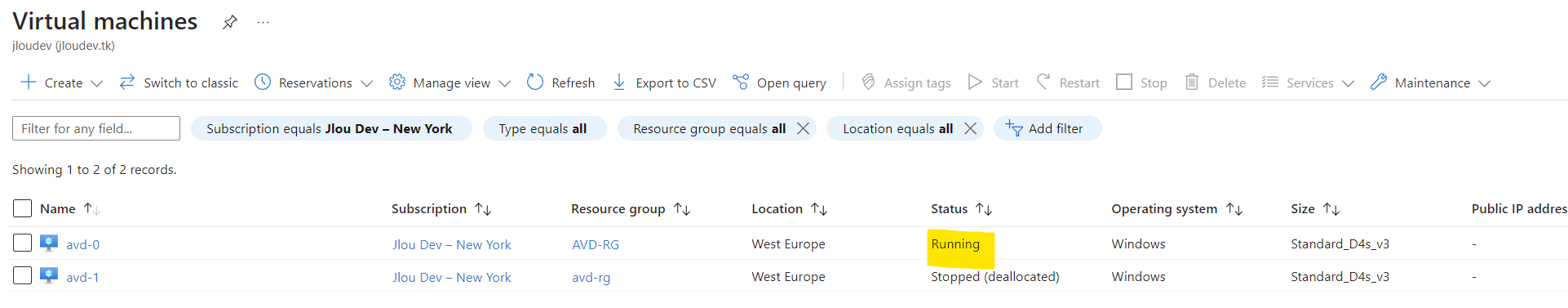Click the Manage view gear icon

point(397,83)
